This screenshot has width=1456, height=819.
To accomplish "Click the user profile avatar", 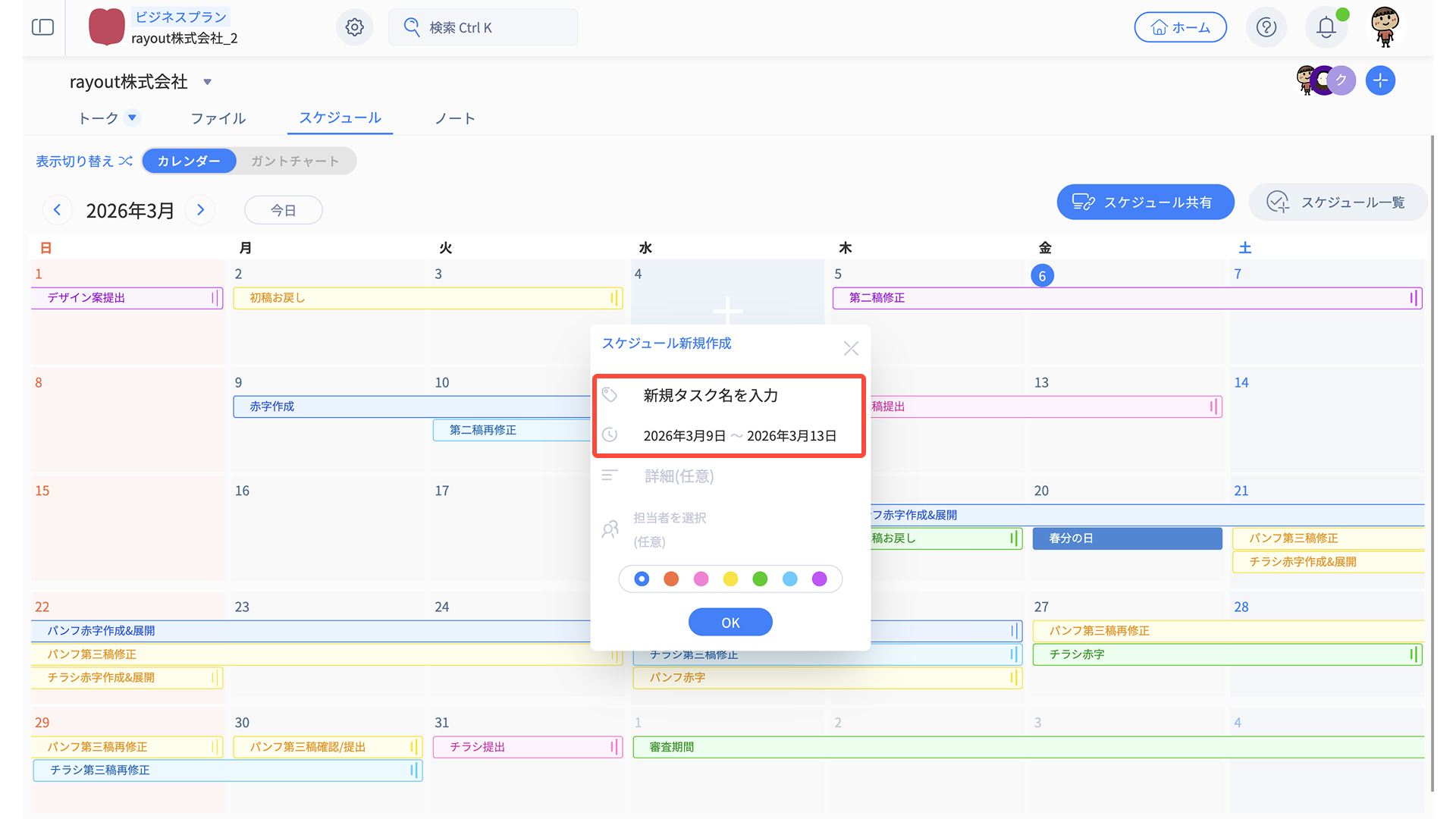I will [1385, 27].
